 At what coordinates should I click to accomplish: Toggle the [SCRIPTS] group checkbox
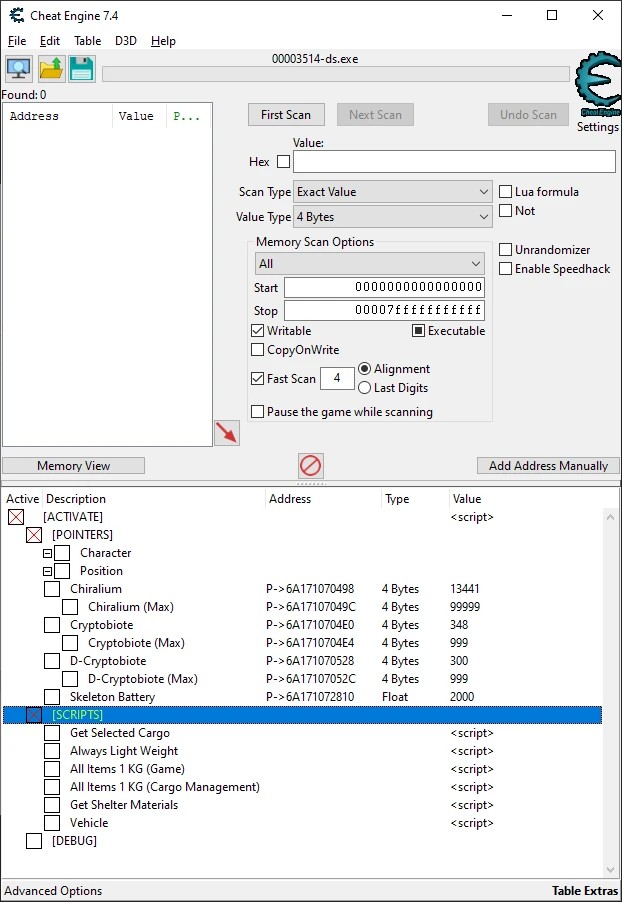click(x=34, y=715)
